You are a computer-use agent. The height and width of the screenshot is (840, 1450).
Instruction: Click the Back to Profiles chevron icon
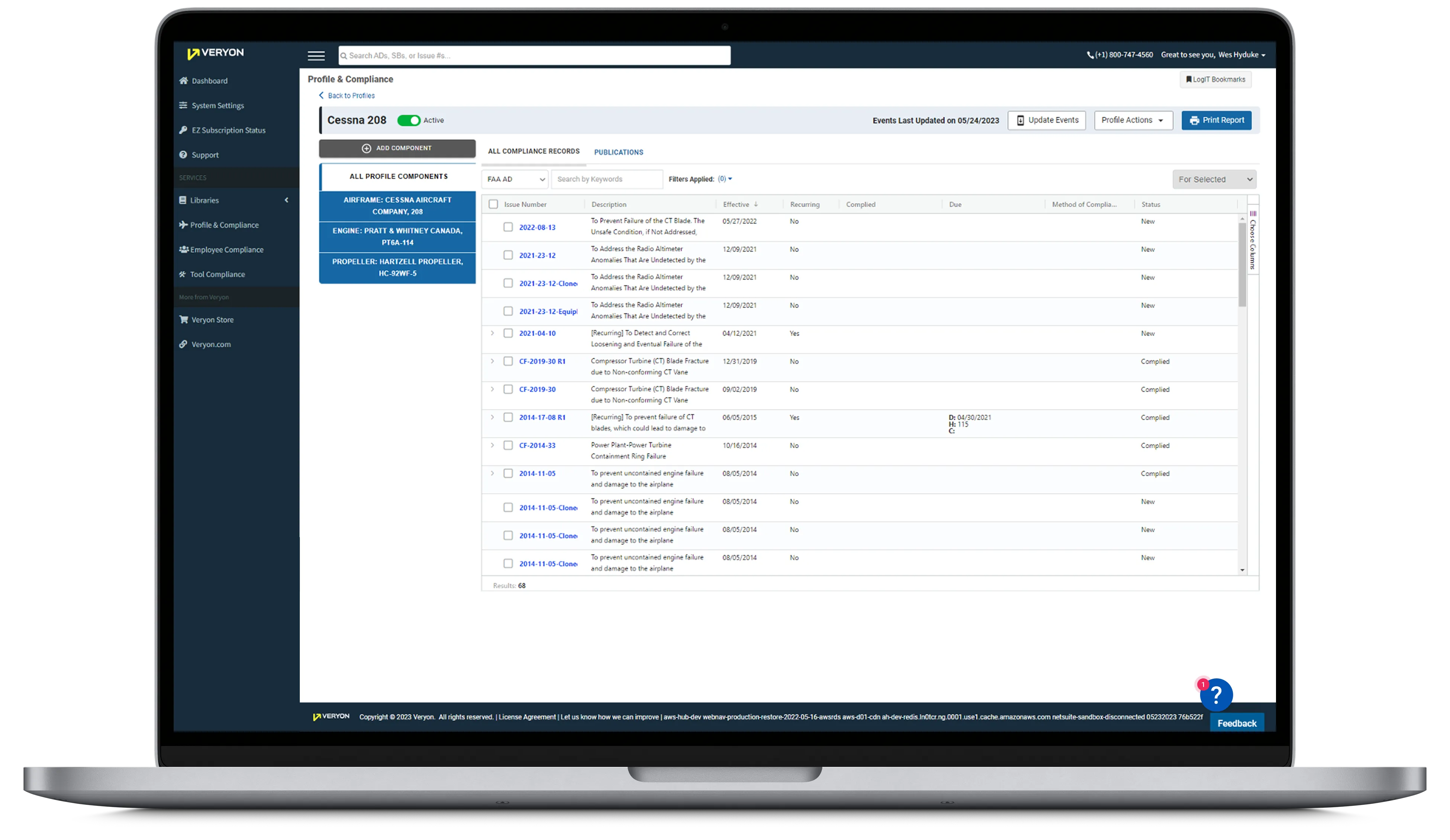321,96
